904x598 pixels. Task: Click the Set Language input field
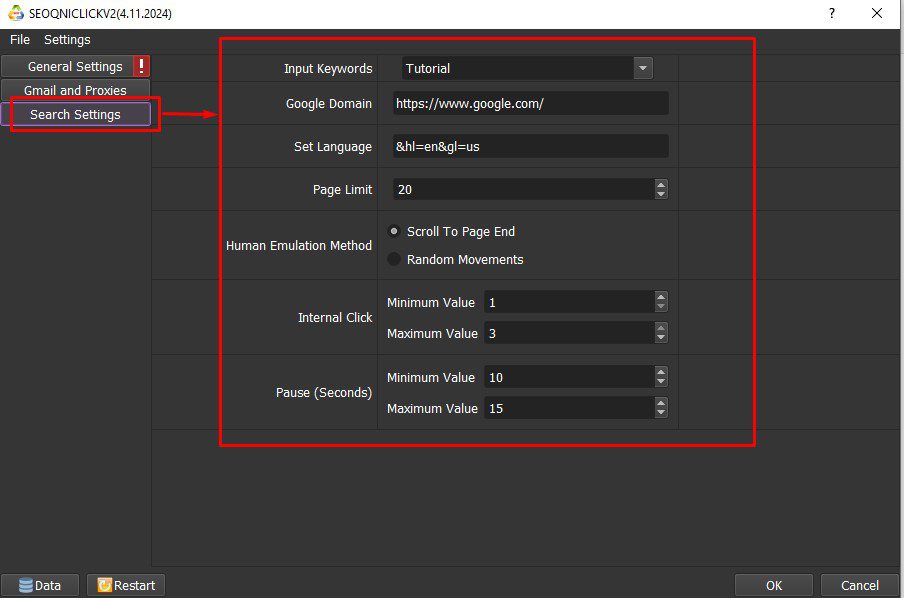click(x=530, y=146)
